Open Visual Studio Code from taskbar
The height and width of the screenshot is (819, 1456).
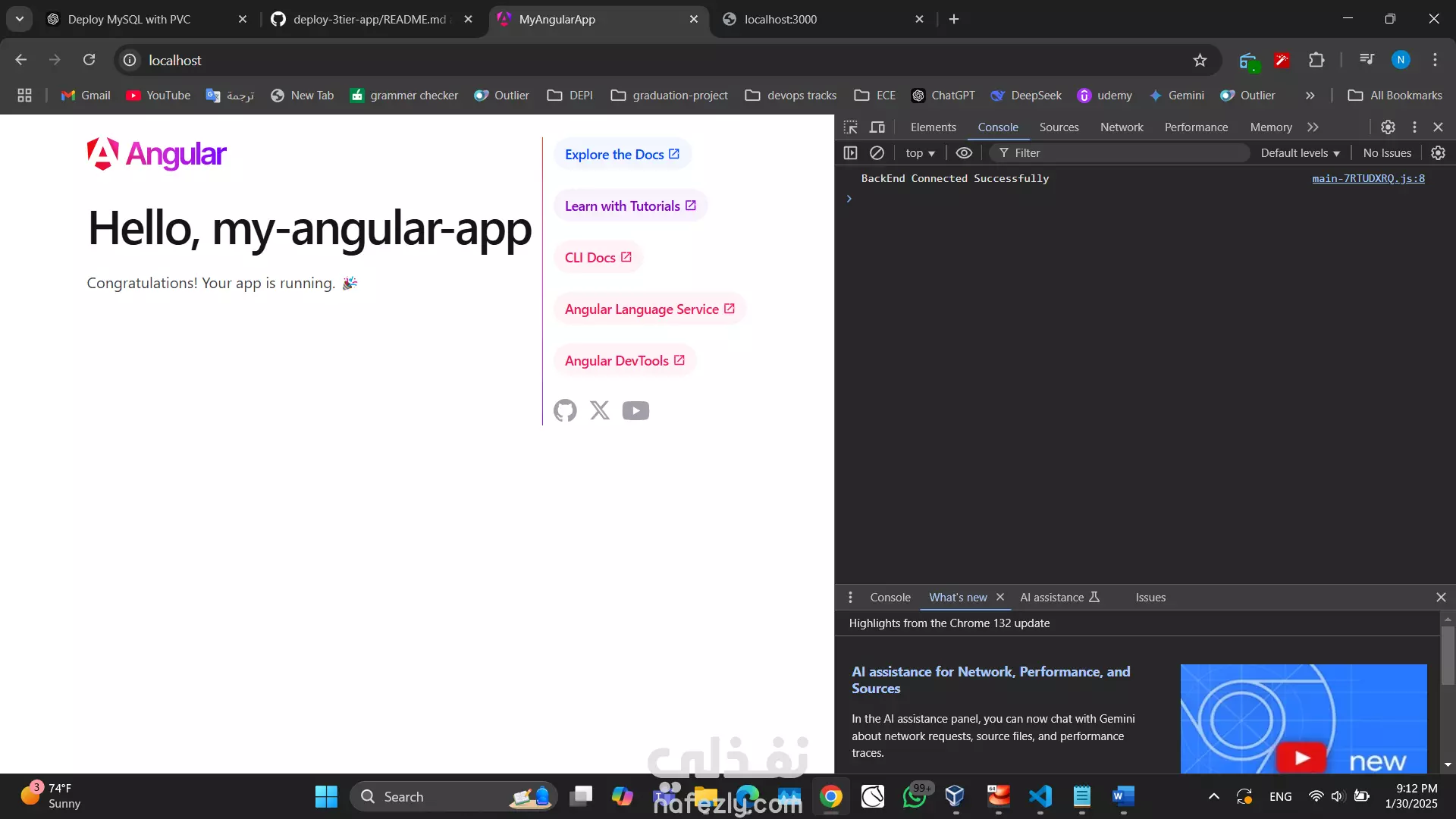click(x=1040, y=796)
